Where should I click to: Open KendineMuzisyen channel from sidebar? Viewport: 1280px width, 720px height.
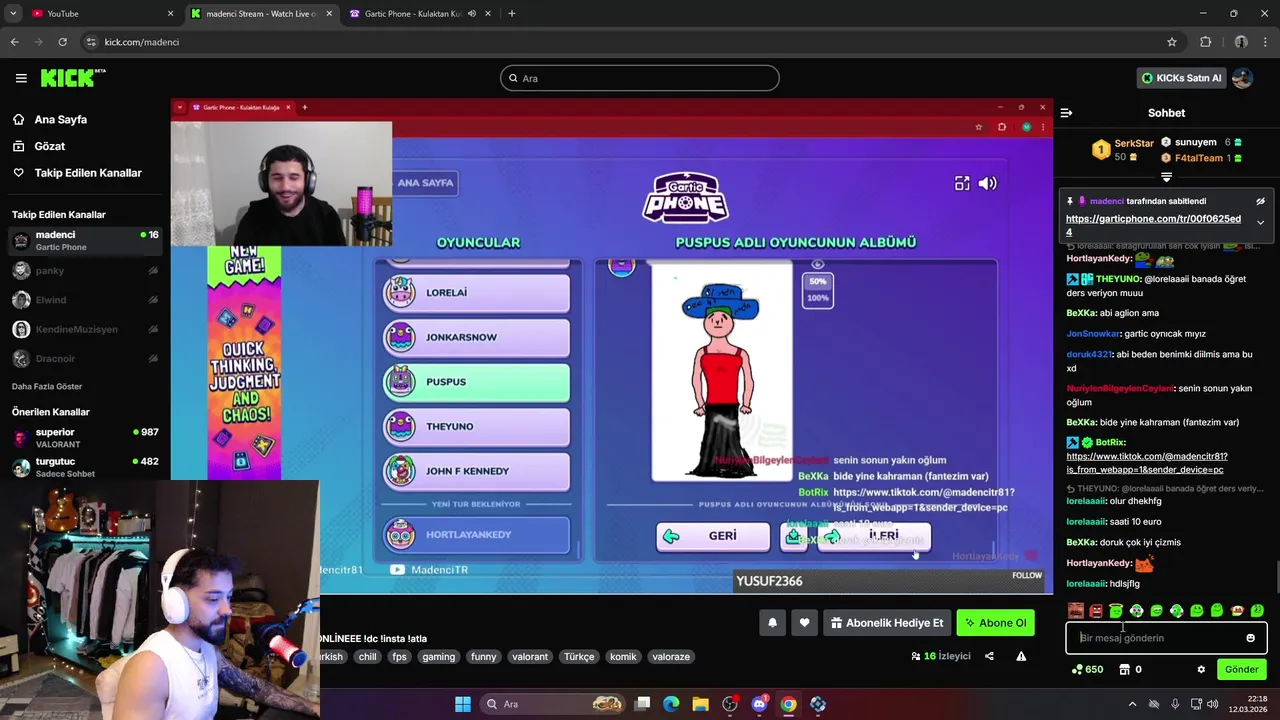85,329
